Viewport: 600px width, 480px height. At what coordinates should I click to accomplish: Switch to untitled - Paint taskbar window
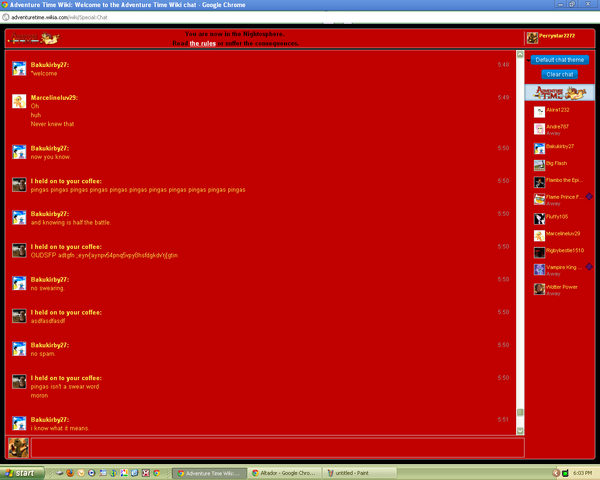click(359, 473)
